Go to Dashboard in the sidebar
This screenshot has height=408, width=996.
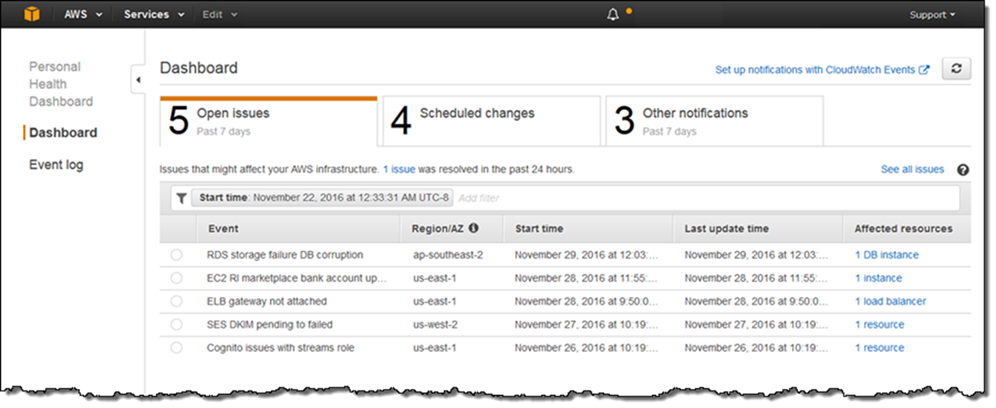point(63,133)
